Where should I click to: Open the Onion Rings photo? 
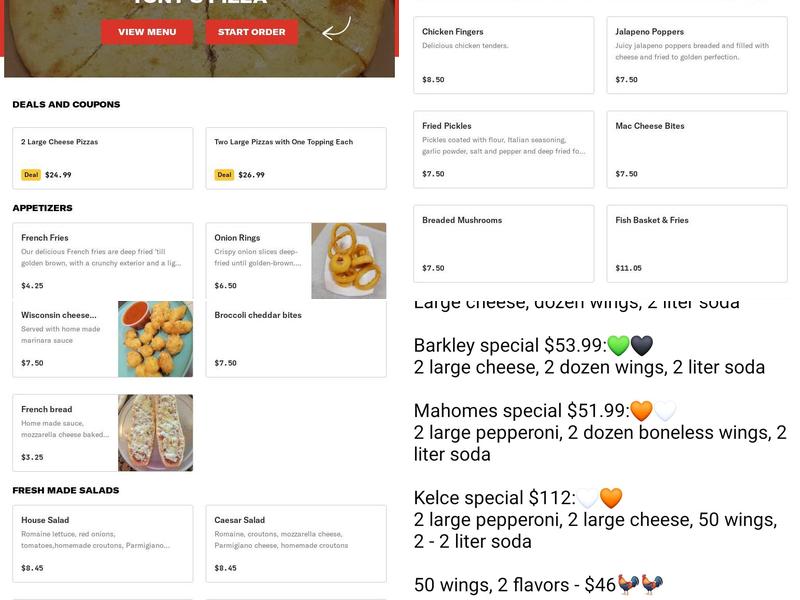point(348,260)
